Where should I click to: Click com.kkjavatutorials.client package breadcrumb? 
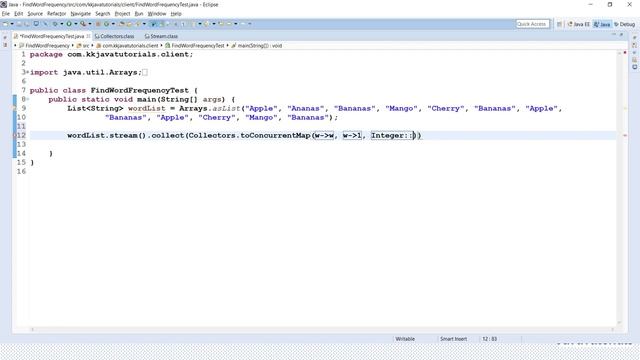[x=127, y=46]
